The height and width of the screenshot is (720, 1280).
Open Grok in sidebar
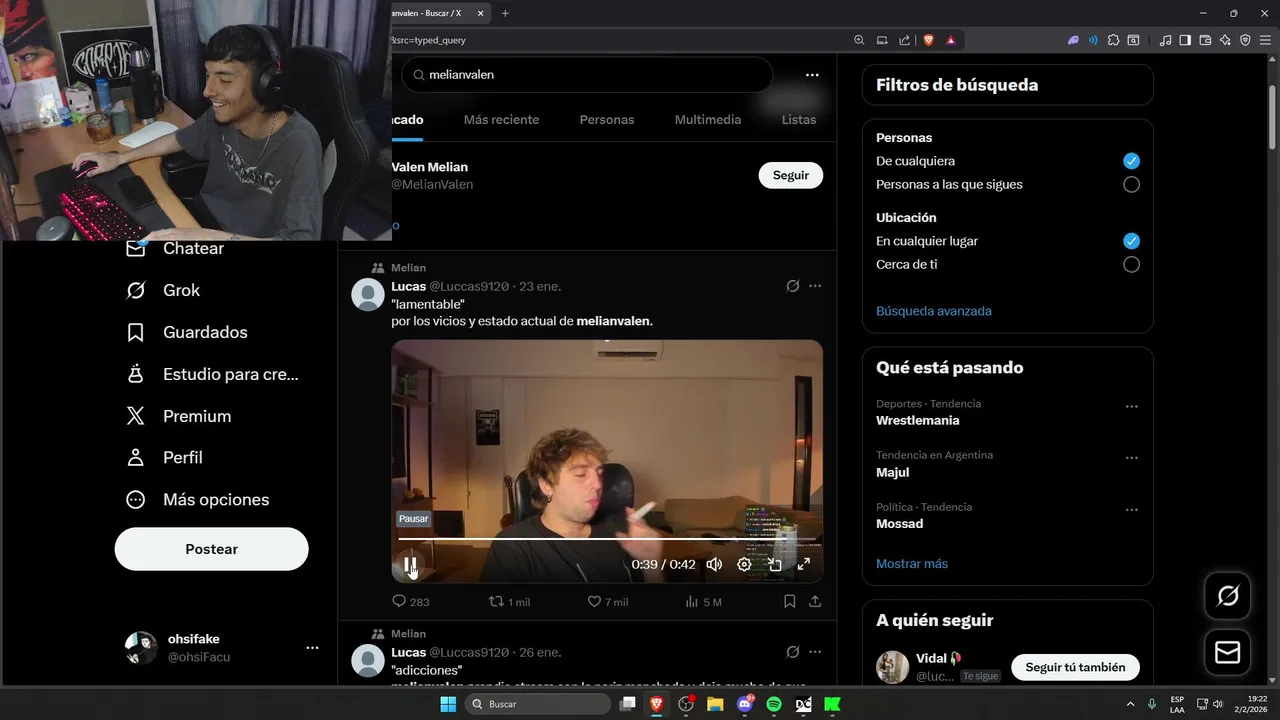pos(163,290)
